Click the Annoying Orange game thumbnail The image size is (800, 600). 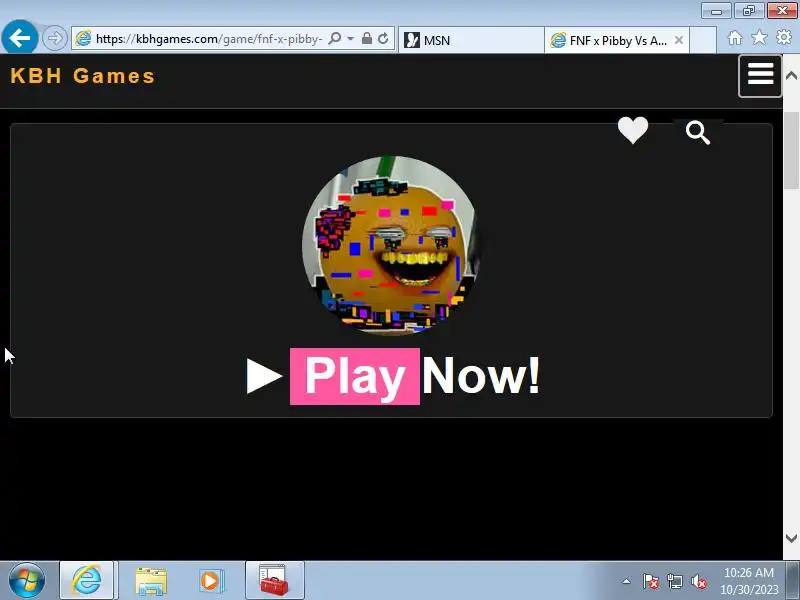click(391, 245)
